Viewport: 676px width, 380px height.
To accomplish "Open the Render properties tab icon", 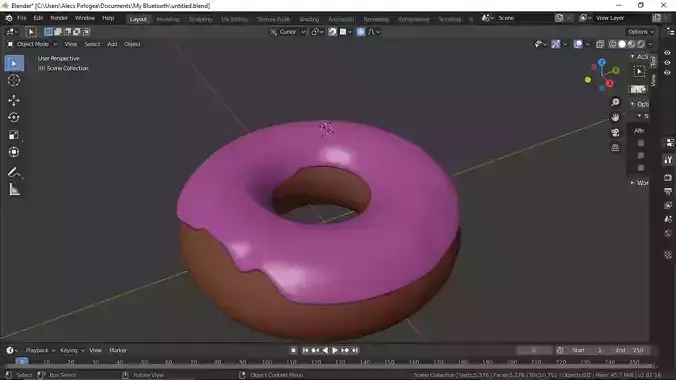I will point(668,177).
